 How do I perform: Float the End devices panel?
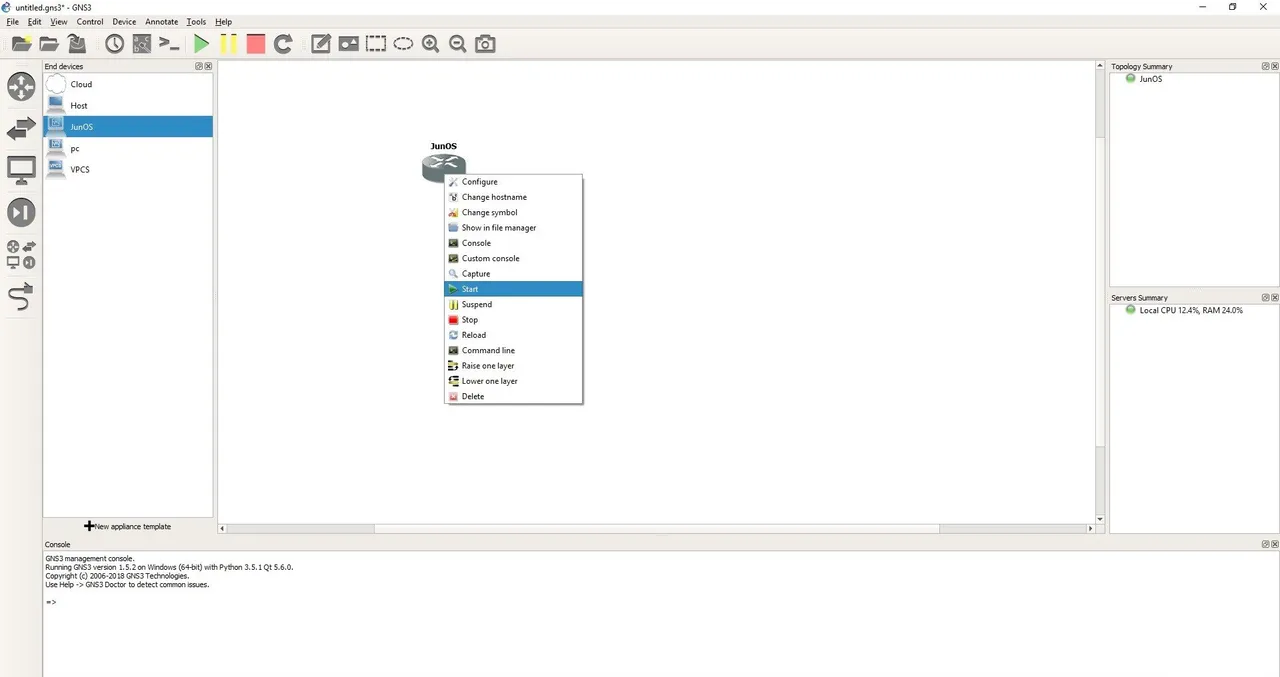click(199, 67)
